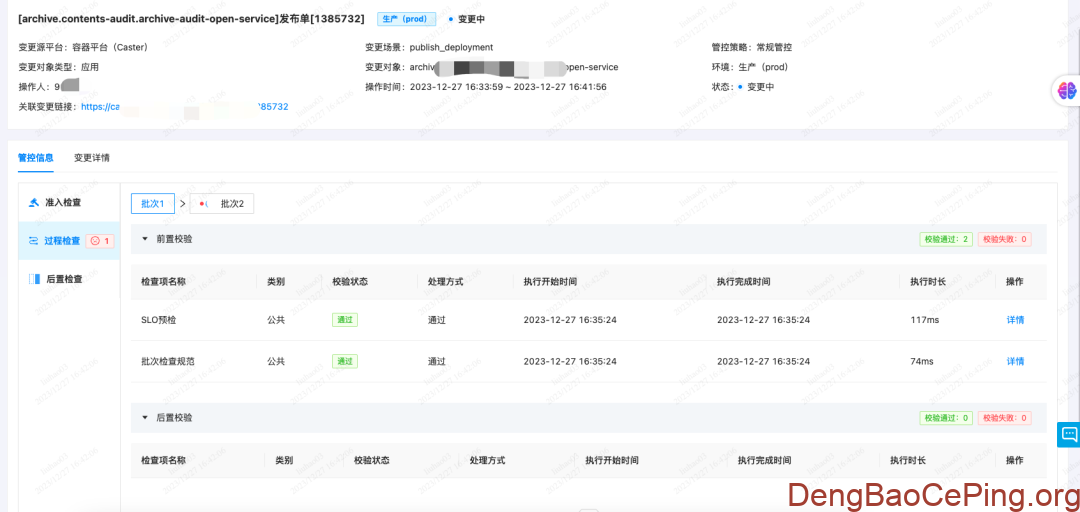Select the 批次1 batch tab
The width and height of the screenshot is (1080, 512).
[152, 204]
